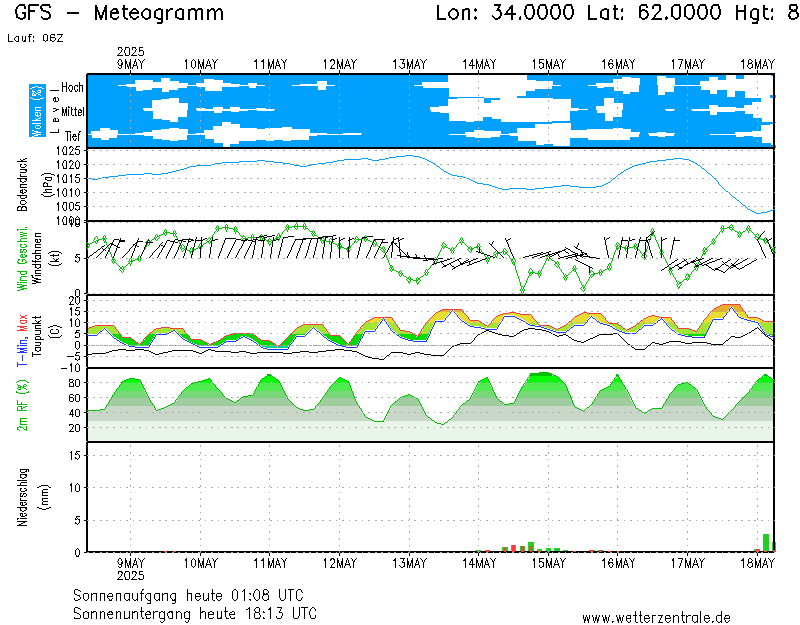Click the green 'Wind Geschwi.' label
Screen dimensions: 800x625
pos(22,259)
